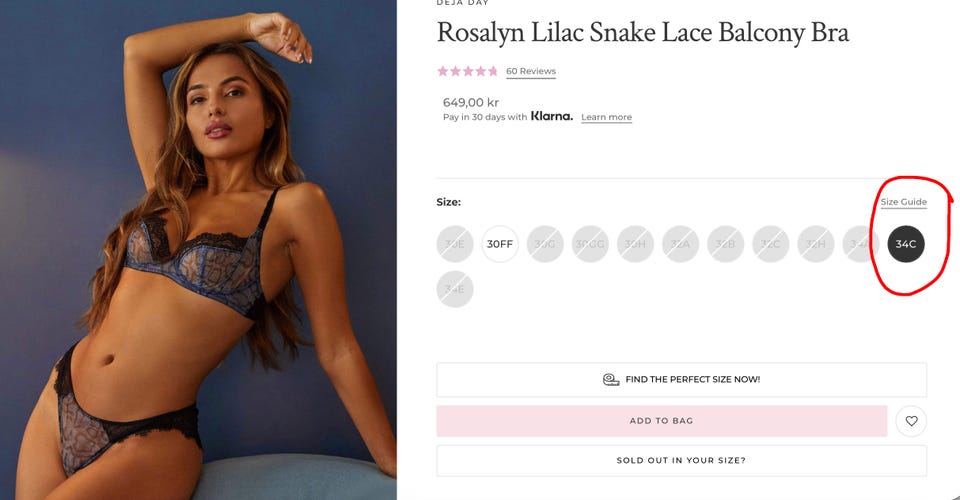
Task: Choose sold-out size 30GG
Action: 590,244
